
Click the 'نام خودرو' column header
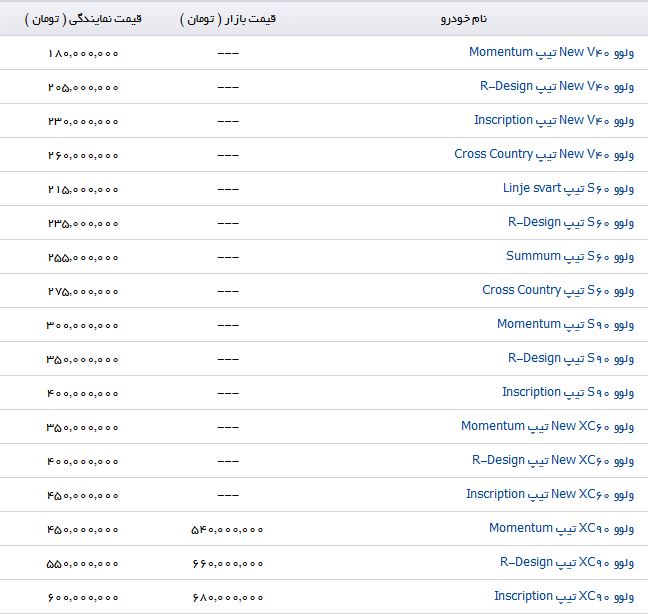(464, 19)
